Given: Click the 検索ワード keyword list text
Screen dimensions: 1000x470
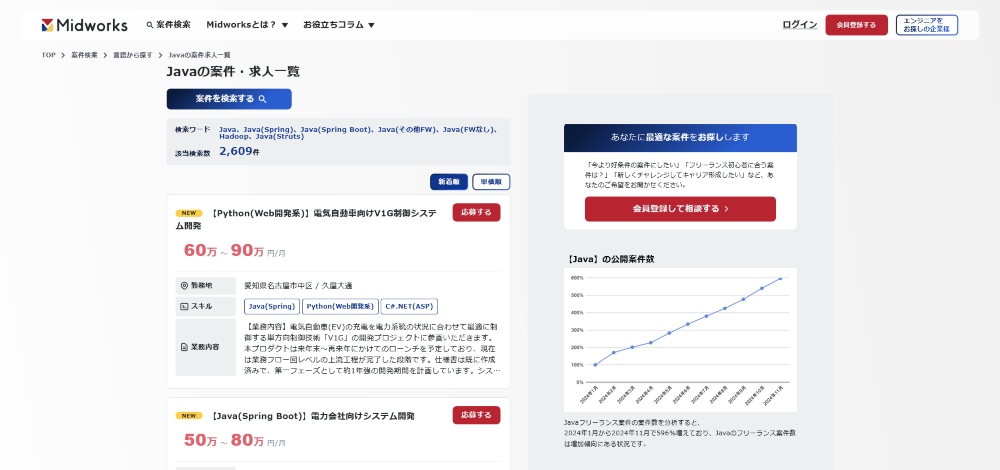Looking at the screenshot, I should (358, 133).
